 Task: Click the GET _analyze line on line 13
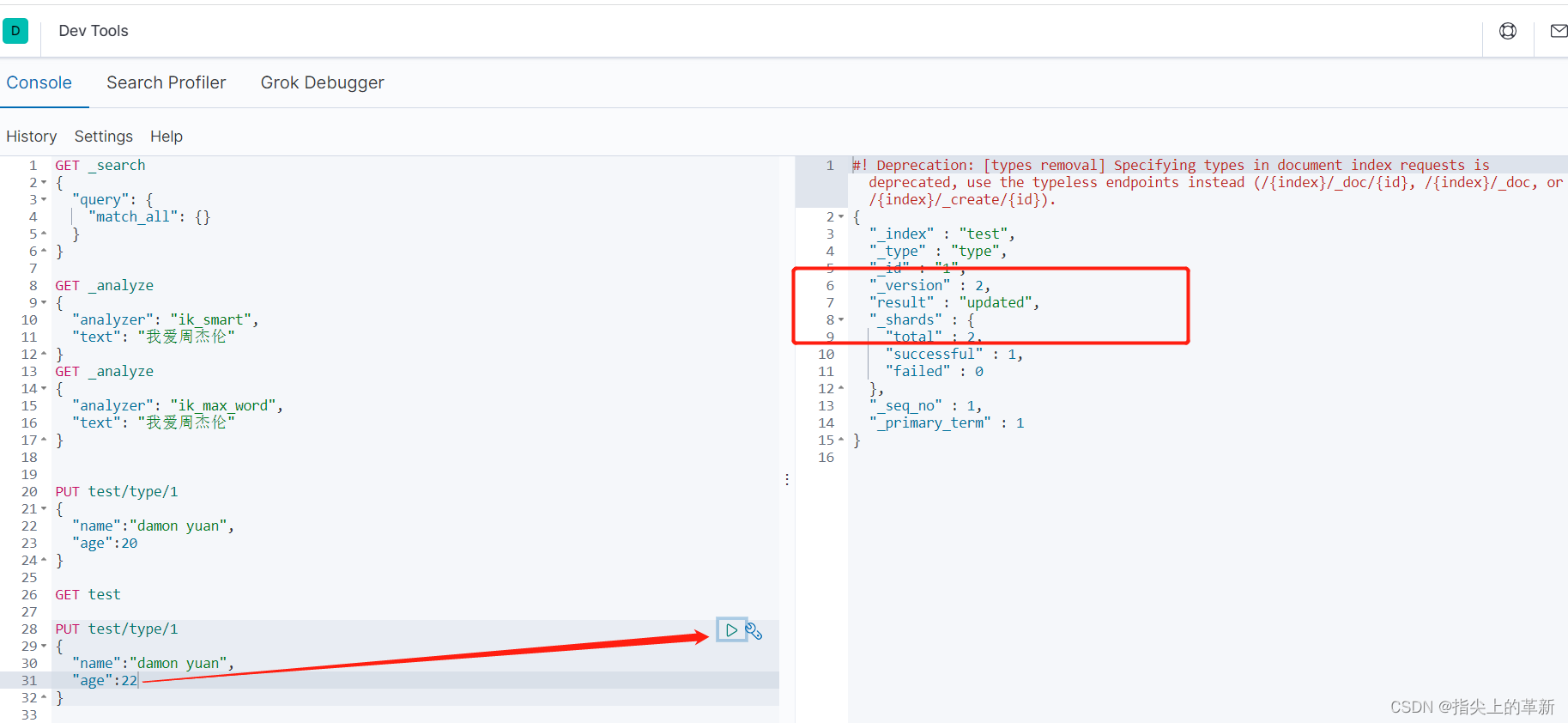point(105,371)
